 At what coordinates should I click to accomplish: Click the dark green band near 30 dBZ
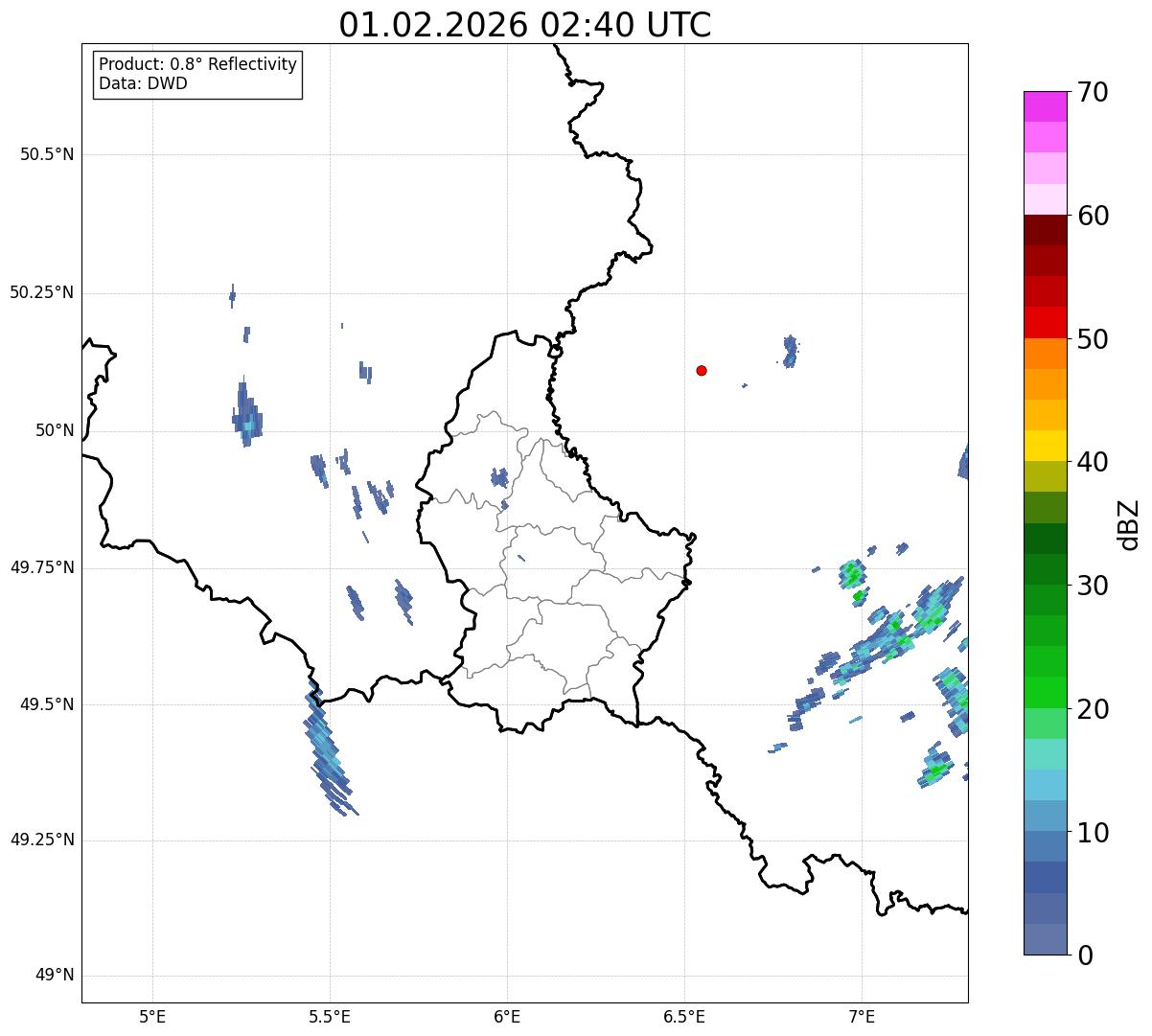coord(1046,569)
